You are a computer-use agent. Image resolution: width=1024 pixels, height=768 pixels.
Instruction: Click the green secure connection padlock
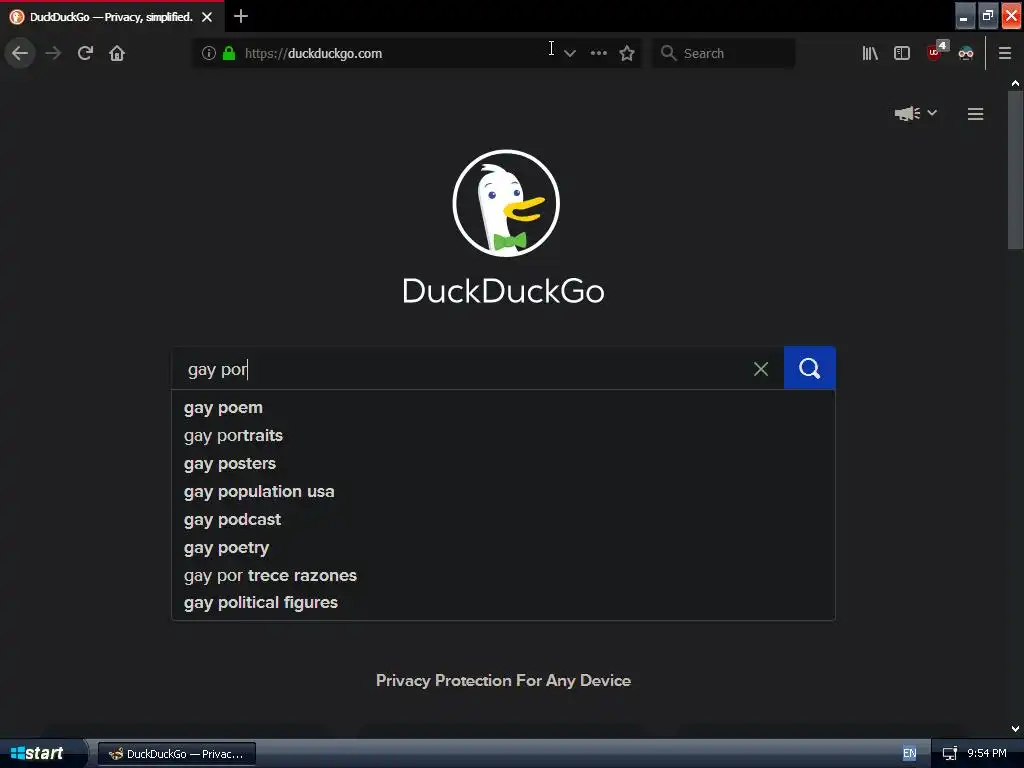coord(229,53)
